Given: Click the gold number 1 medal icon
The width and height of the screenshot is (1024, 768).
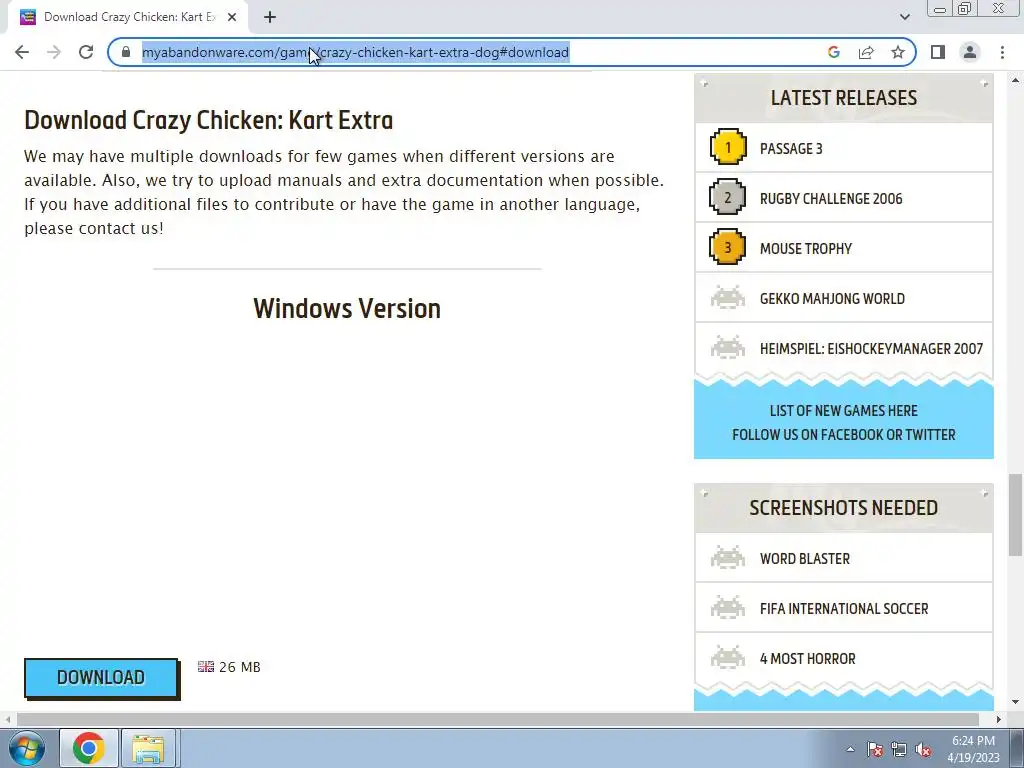Looking at the screenshot, I should point(728,147).
